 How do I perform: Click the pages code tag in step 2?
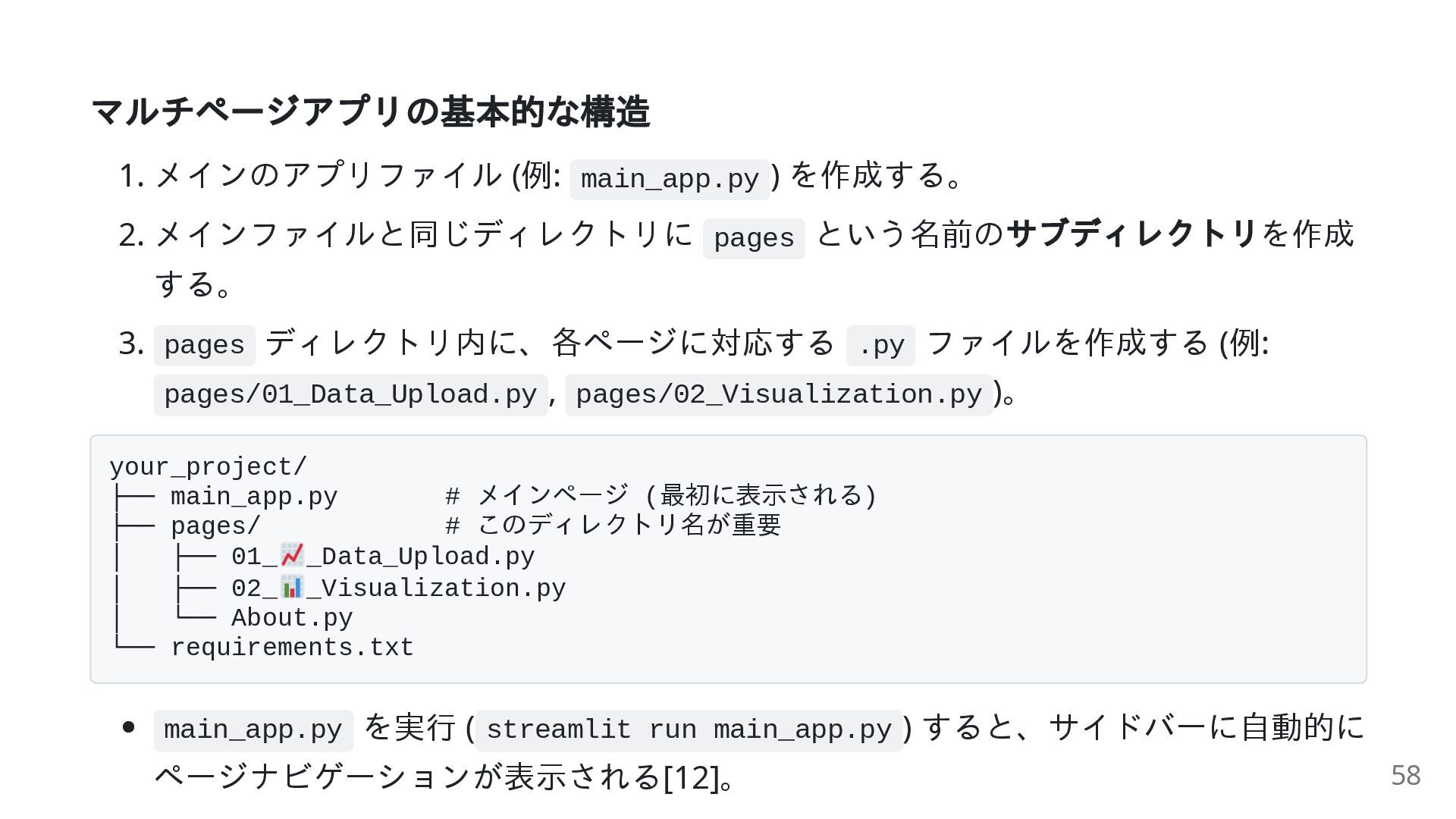click(754, 239)
